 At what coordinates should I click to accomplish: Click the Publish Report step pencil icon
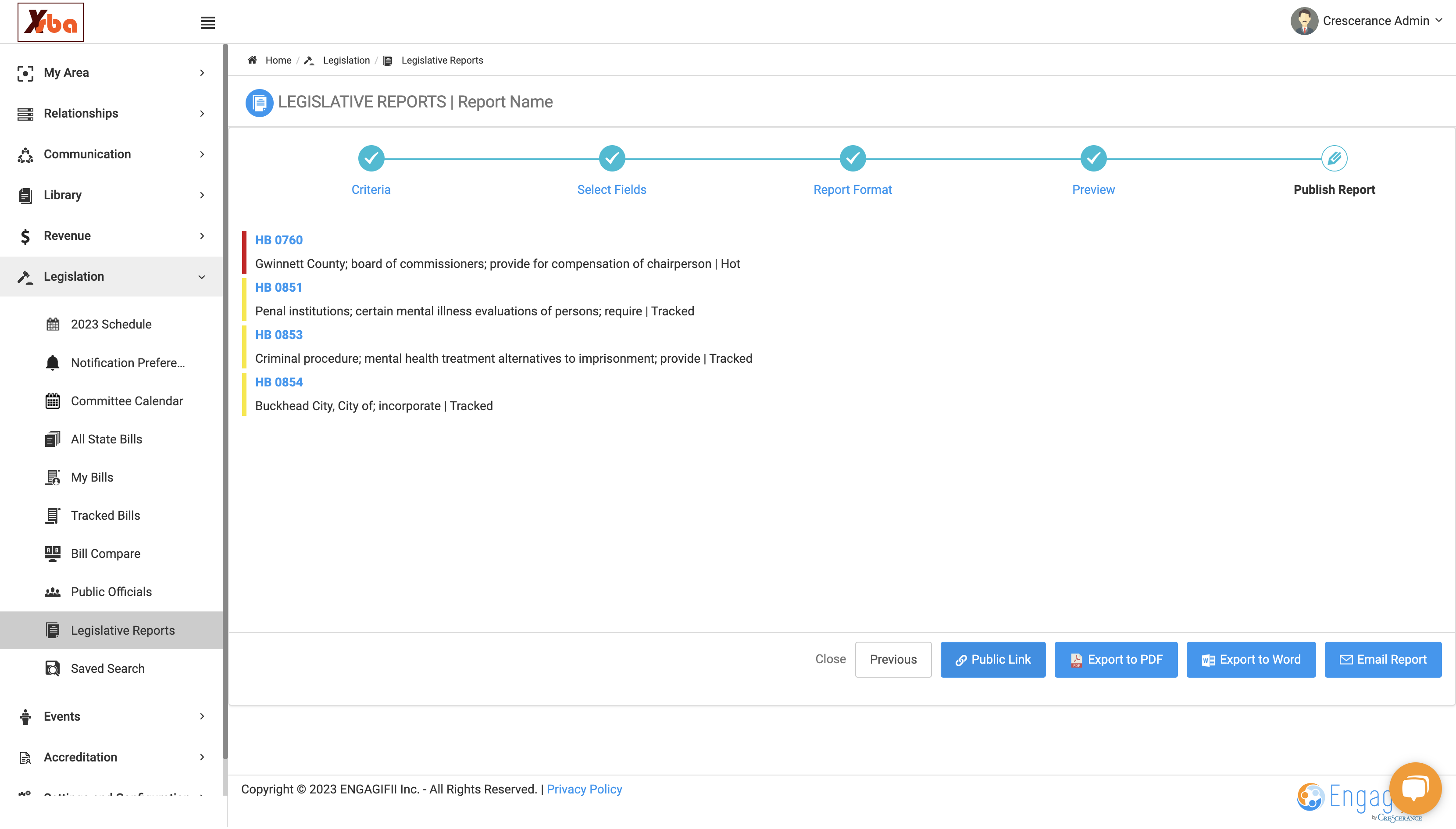pyautogui.click(x=1334, y=158)
